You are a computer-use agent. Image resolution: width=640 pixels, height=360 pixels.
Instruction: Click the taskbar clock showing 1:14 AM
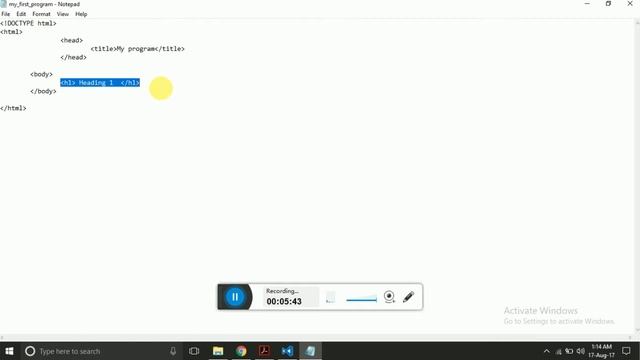click(x=602, y=351)
